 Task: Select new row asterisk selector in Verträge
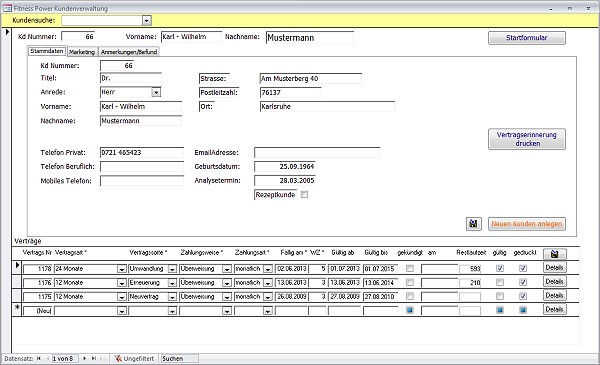coord(17,309)
